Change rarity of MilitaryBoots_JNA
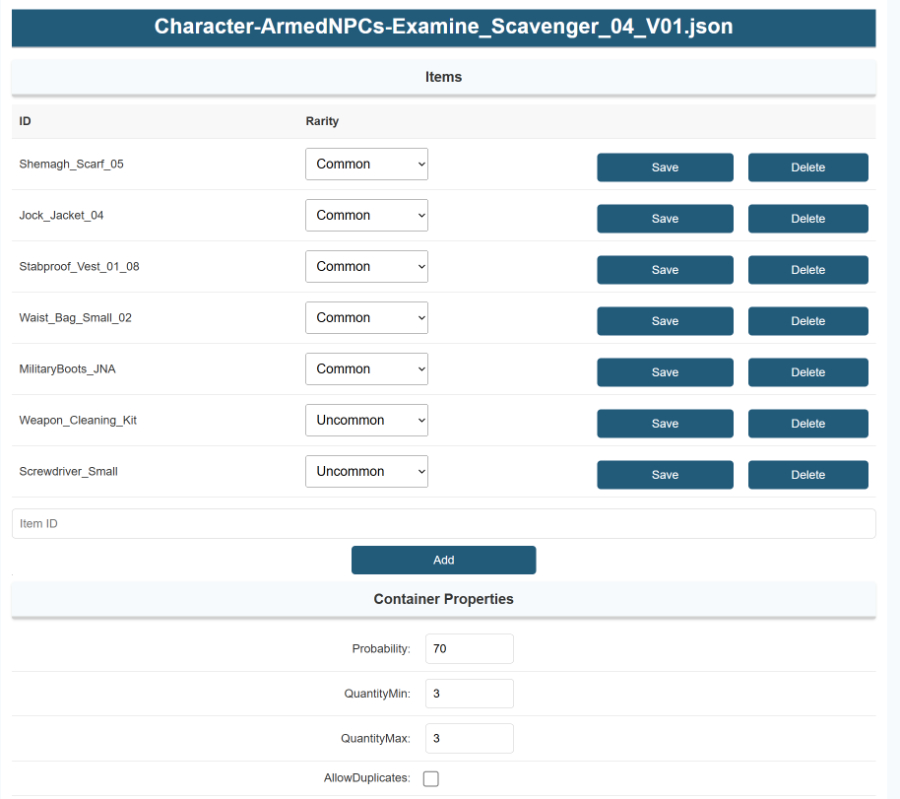Image resolution: width=900 pixels, height=799 pixels. click(x=366, y=369)
